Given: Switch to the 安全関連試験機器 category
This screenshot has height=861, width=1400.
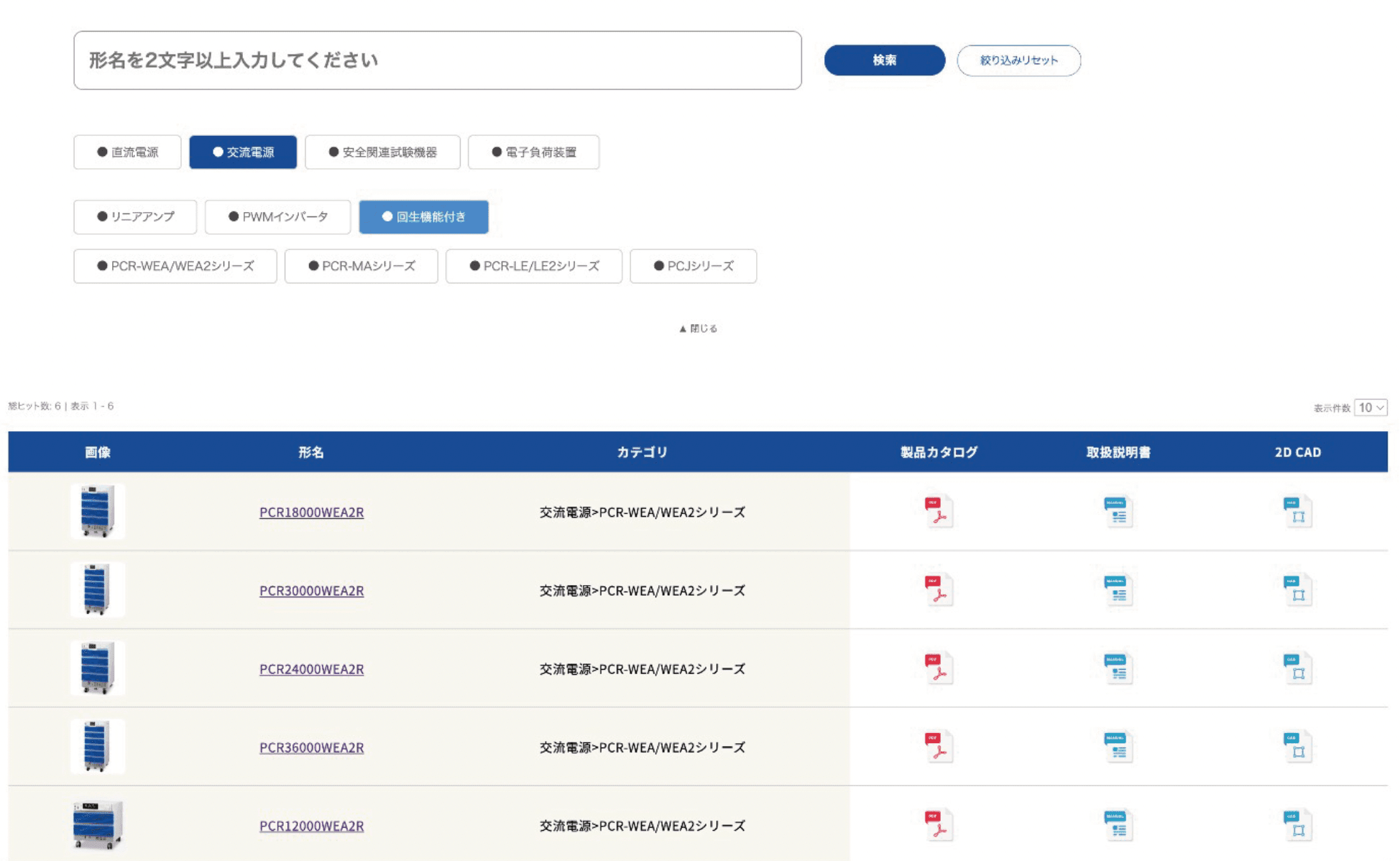Looking at the screenshot, I should point(382,152).
